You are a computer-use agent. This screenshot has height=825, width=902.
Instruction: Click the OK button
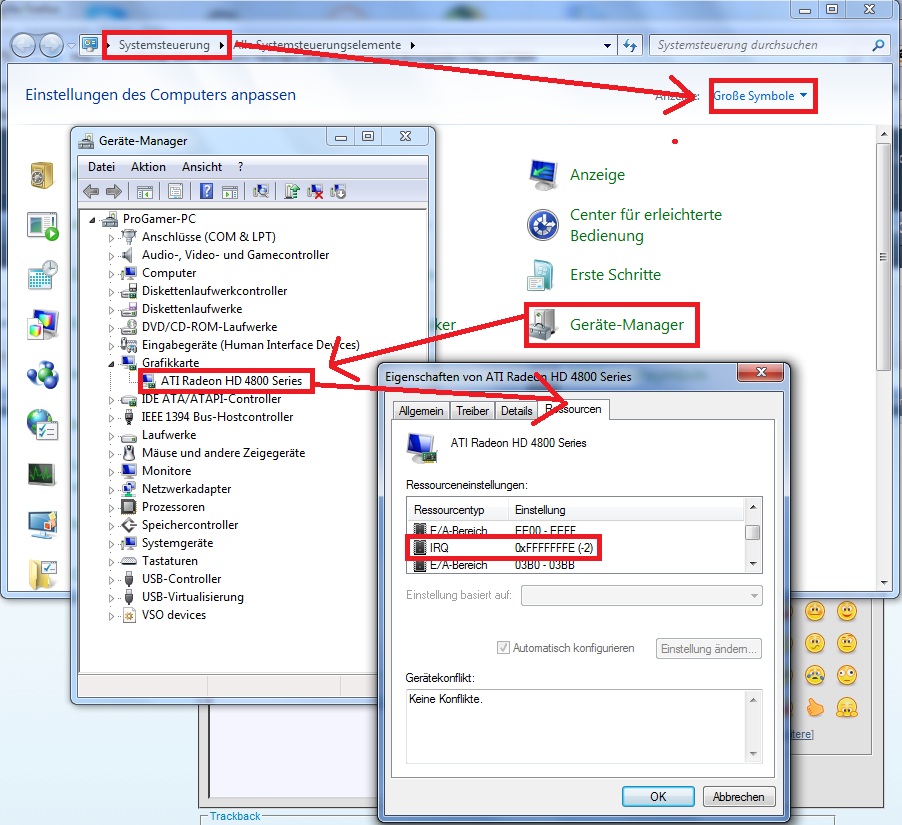click(x=657, y=797)
